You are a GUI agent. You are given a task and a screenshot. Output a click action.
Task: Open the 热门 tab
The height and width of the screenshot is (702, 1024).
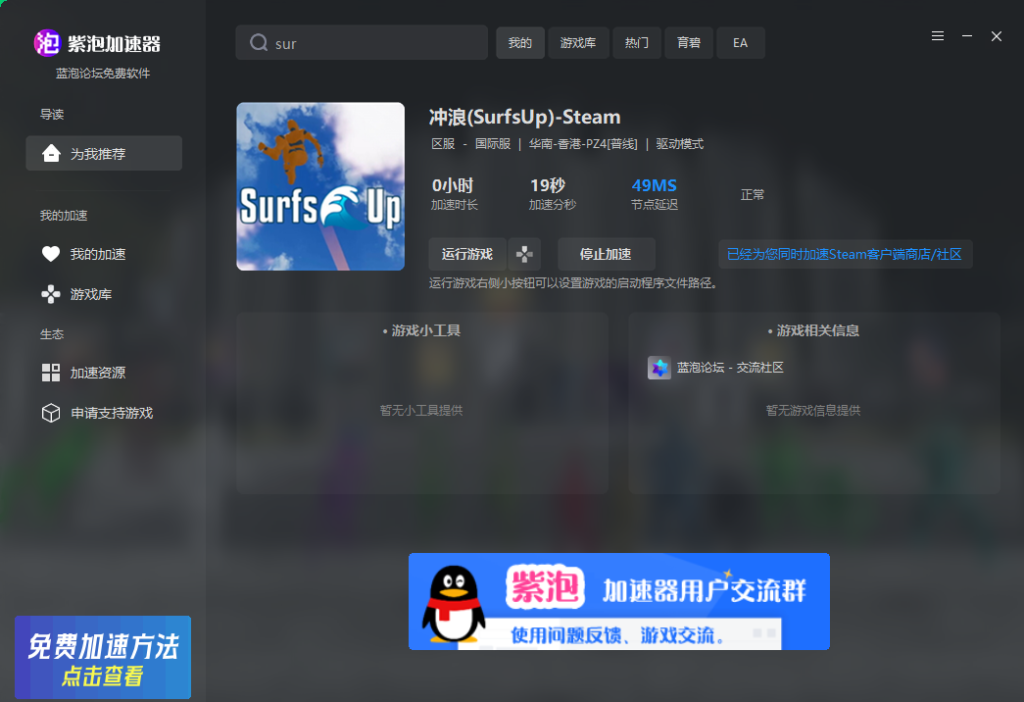coord(637,43)
